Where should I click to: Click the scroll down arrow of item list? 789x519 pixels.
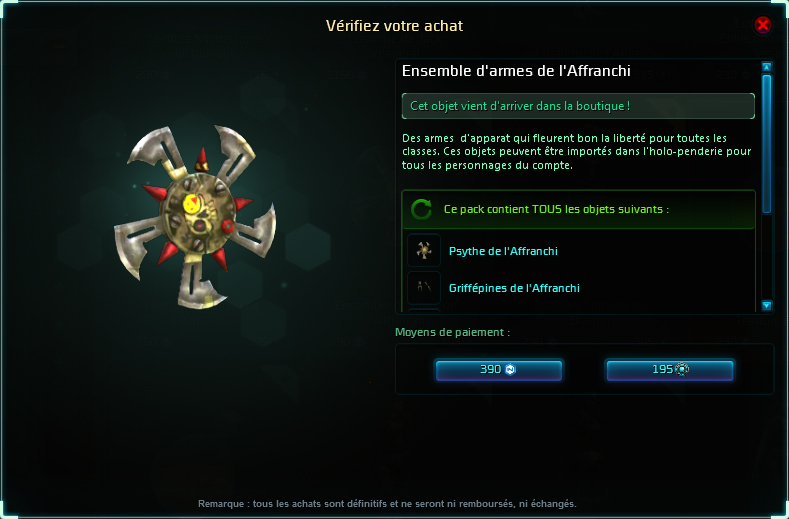pos(766,305)
